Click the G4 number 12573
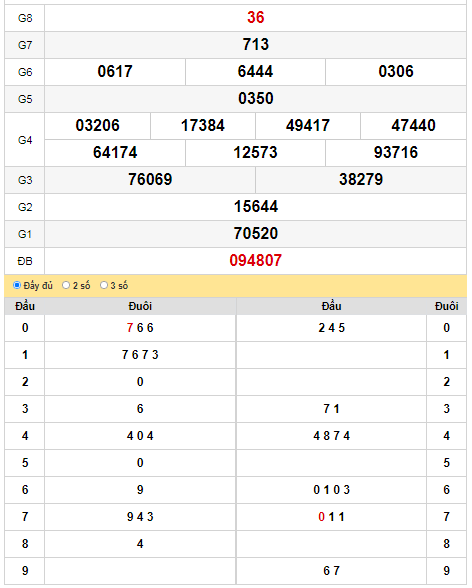This screenshot has width=472, height=588. 255,153
